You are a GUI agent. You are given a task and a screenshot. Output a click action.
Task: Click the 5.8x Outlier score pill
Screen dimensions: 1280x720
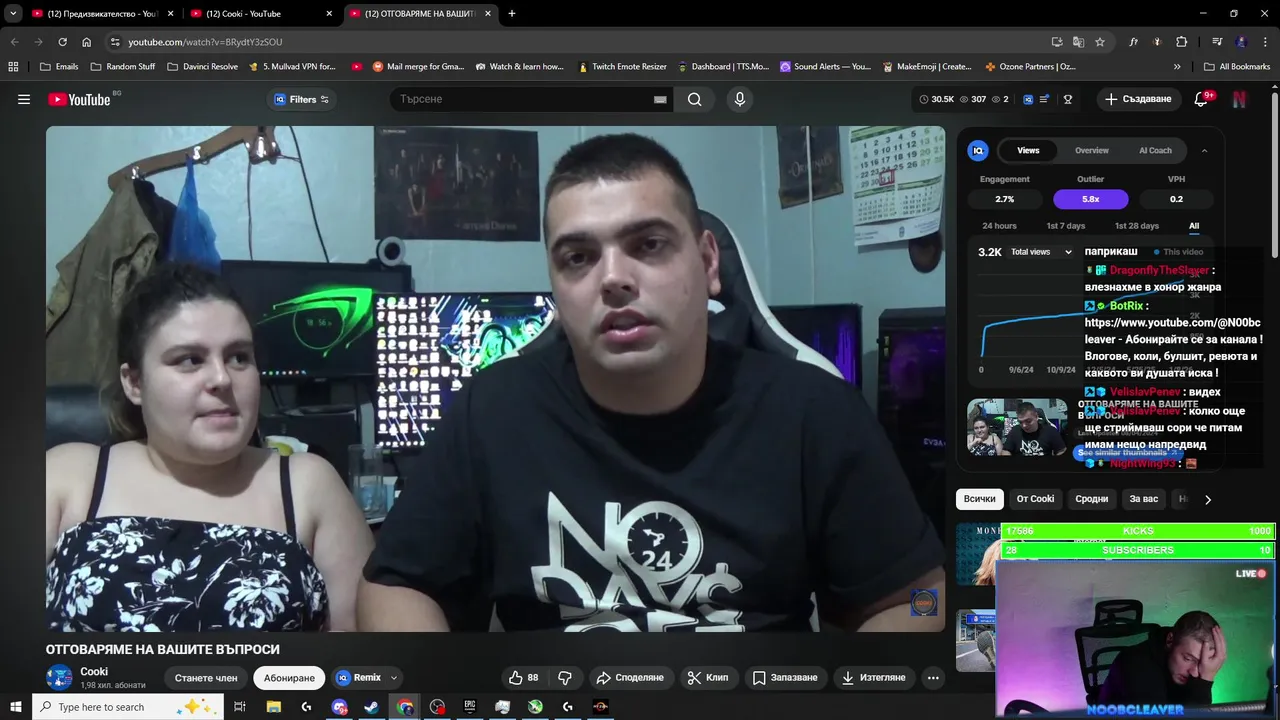[1090, 199]
